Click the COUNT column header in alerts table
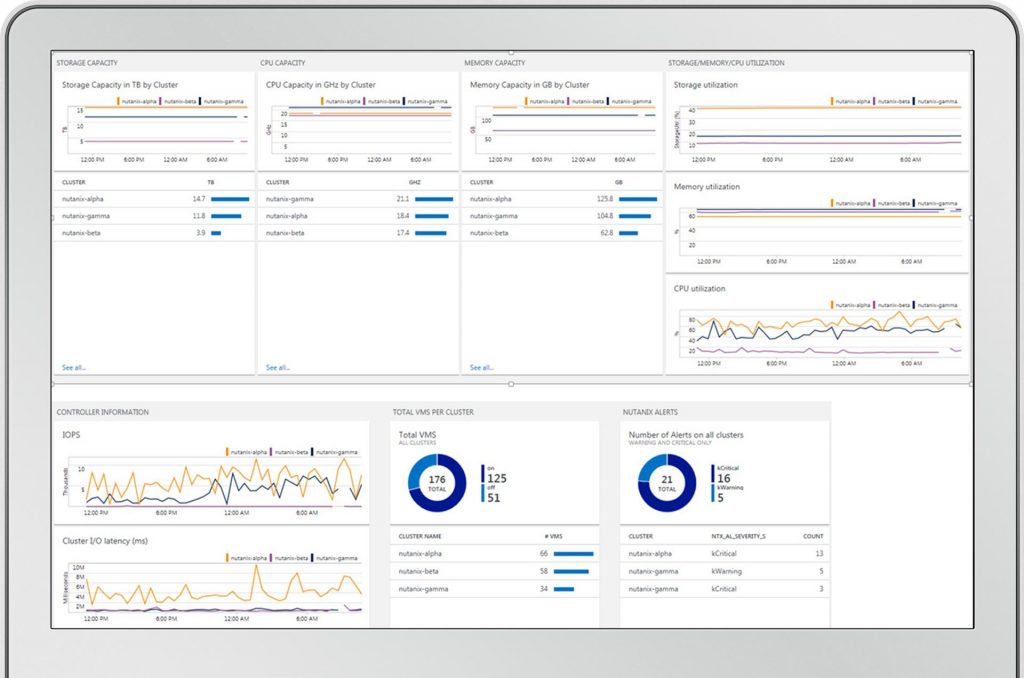This screenshot has width=1024, height=678. pos(813,536)
